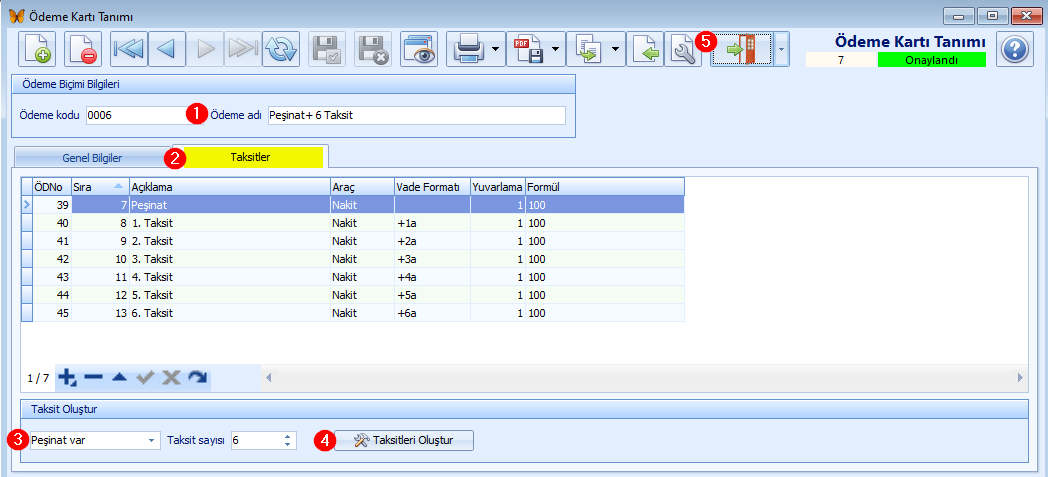Click the printer icon
The image size is (1048, 477).
tap(467, 49)
